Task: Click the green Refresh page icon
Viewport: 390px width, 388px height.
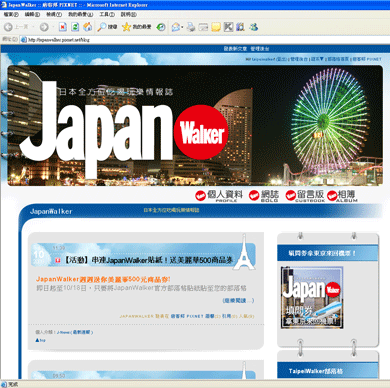Action: tap(75, 27)
